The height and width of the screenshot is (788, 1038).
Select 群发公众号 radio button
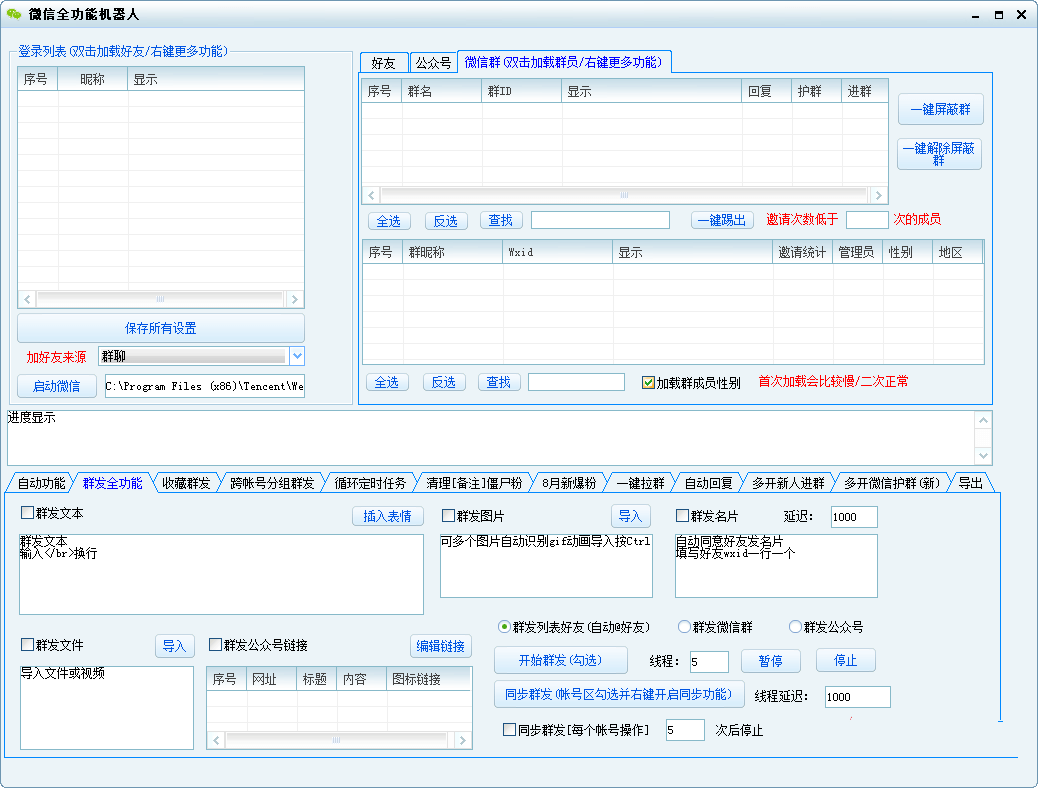(x=796, y=626)
